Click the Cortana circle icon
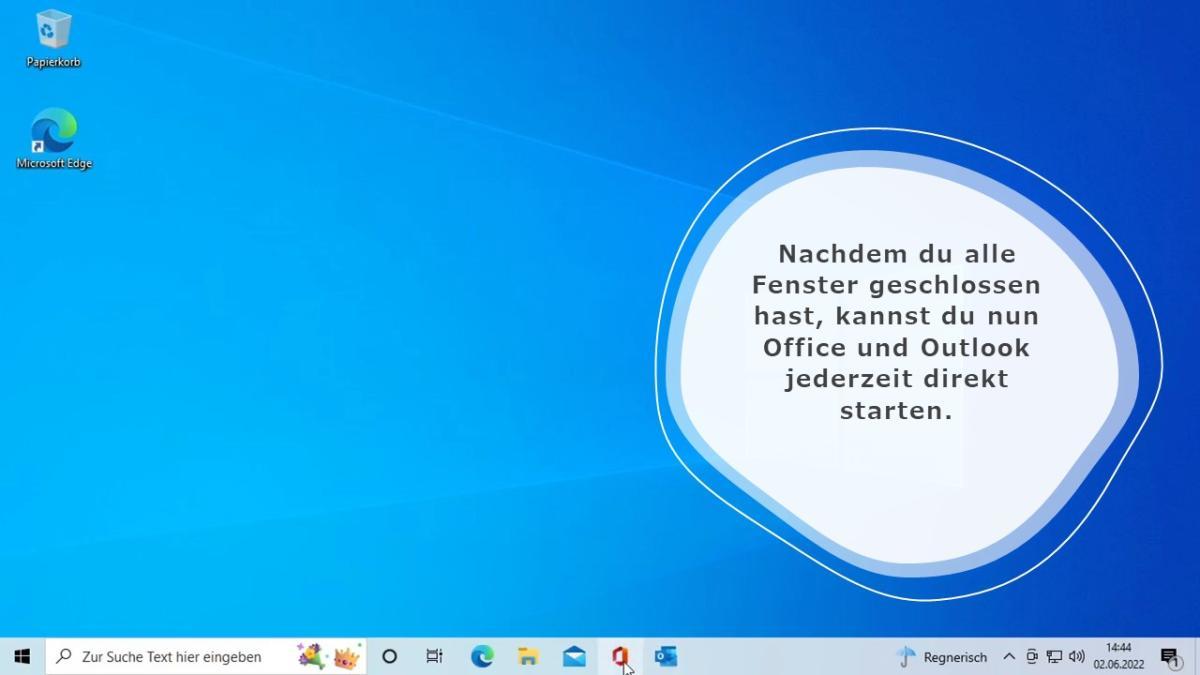 pos(390,656)
